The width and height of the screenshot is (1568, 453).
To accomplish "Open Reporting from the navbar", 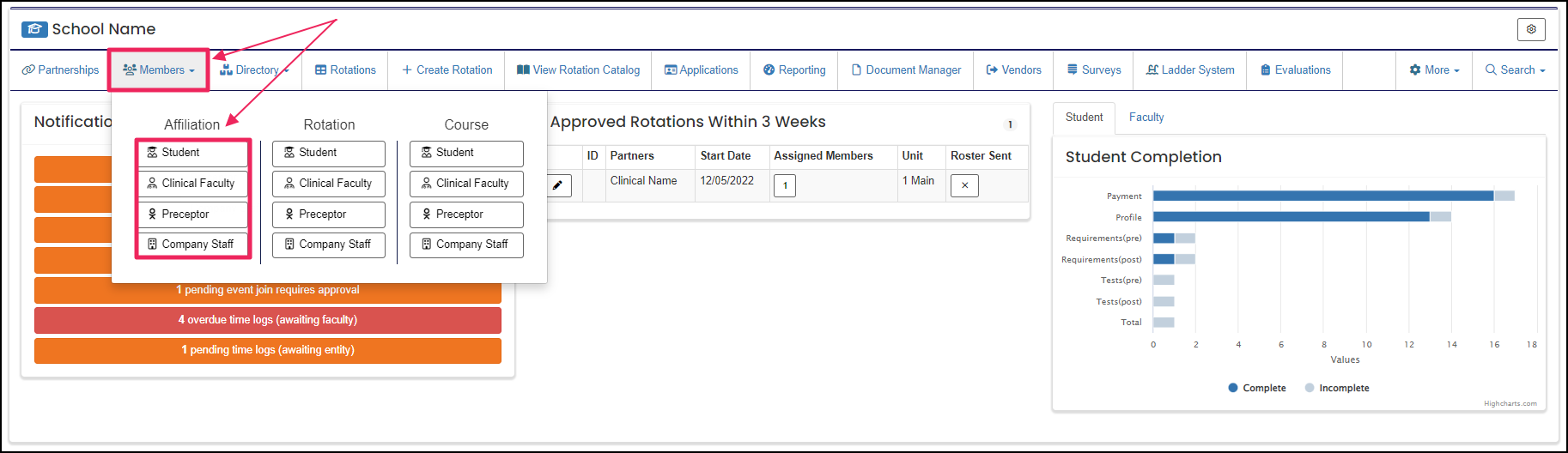I will coord(794,70).
